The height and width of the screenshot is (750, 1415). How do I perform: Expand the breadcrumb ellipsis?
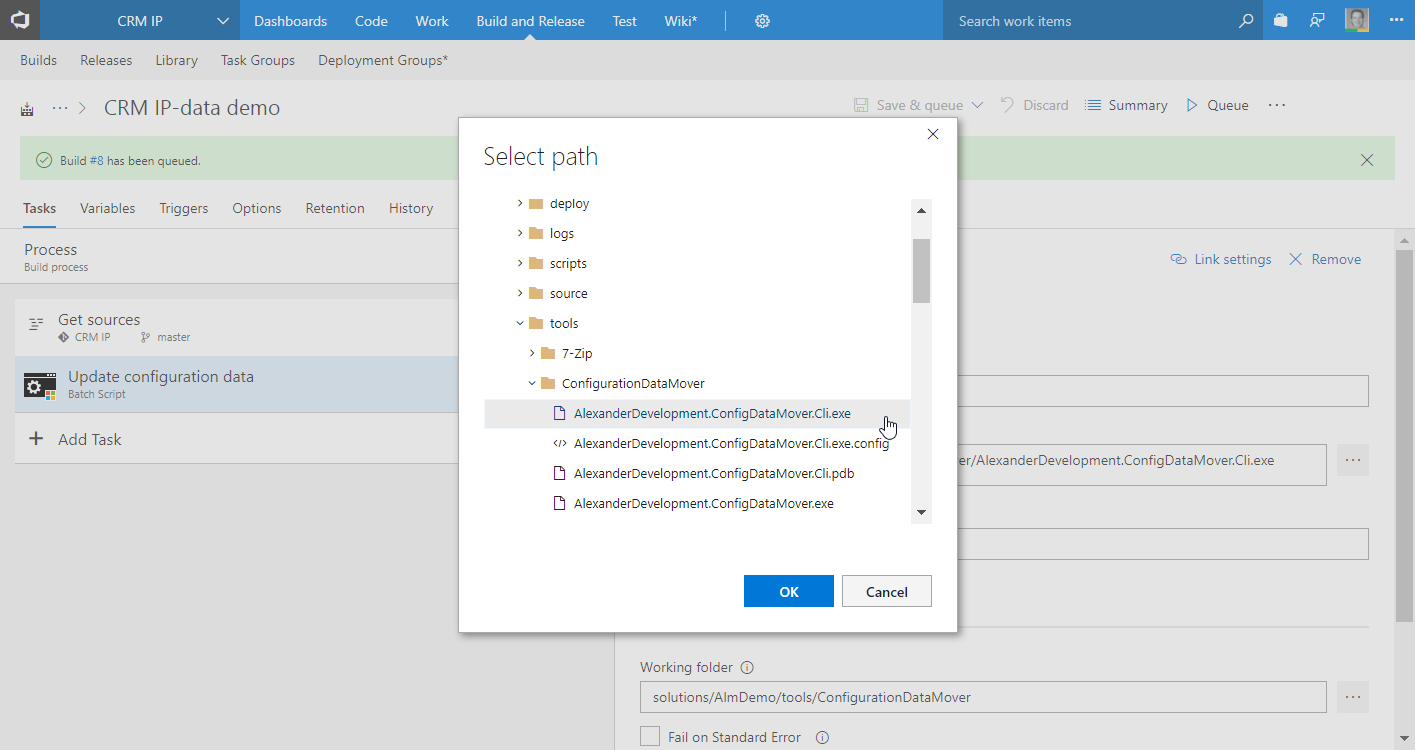click(60, 107)
